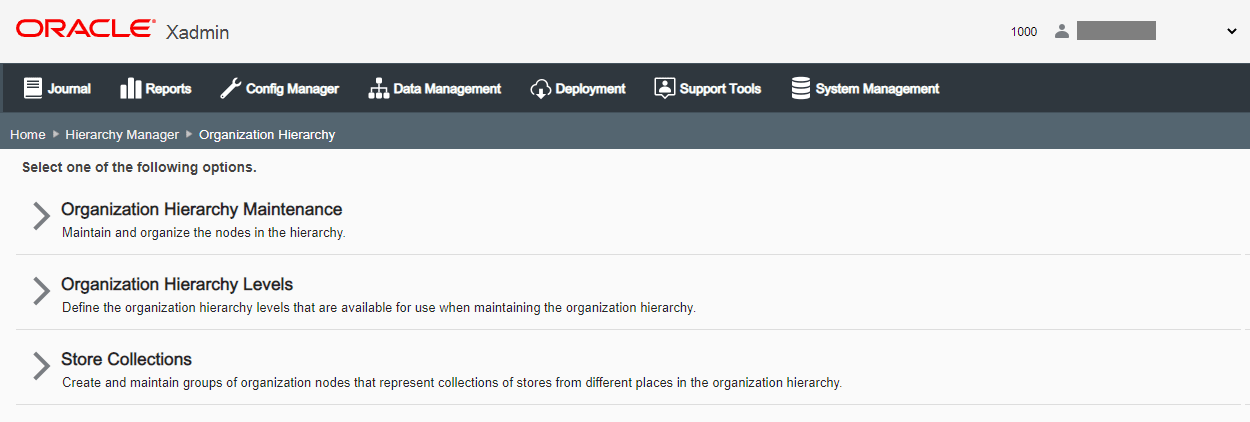Select Organization Hierarchy Levels title

[177, 284]
